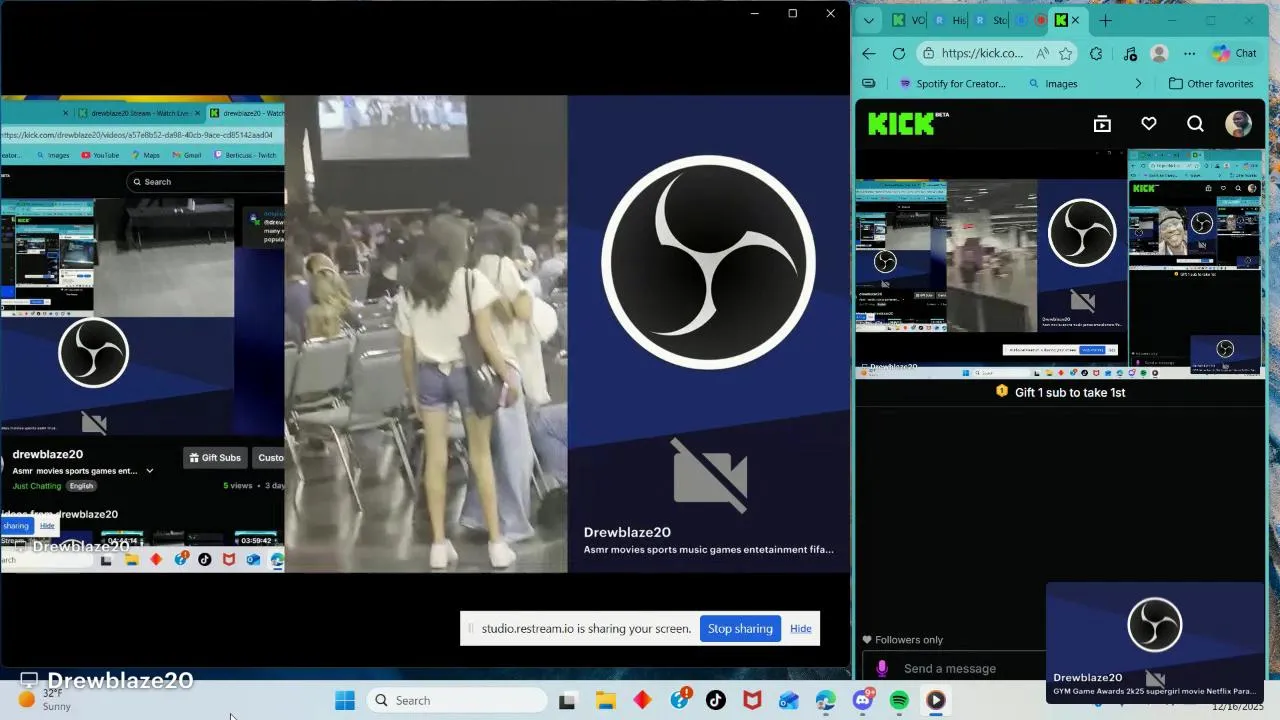Screen dimensions: 1280x720
Task: Click the Drewblaze20 picture-in-picture mini player
Action: (1155, 642)
